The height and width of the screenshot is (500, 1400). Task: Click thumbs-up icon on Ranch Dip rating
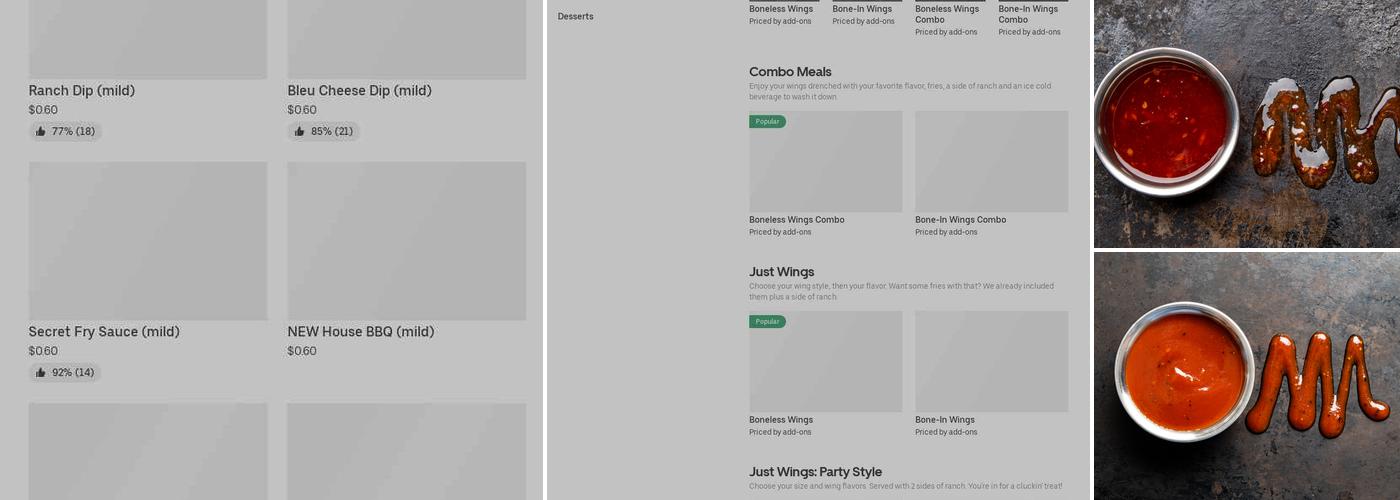click(x=41, y=131)
